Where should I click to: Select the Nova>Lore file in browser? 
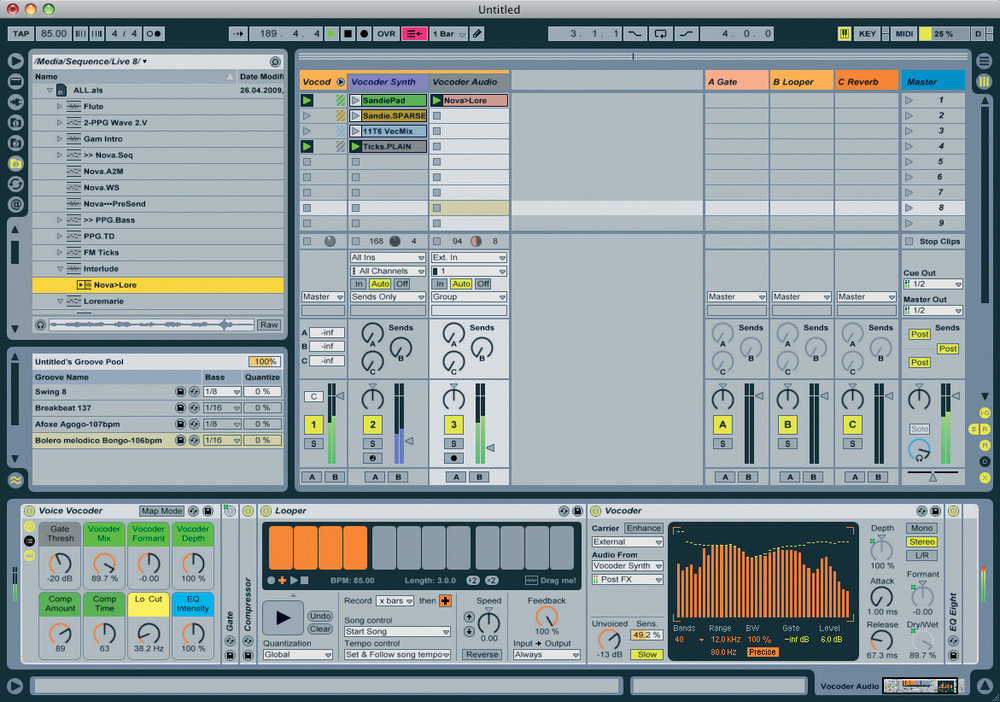158,285
